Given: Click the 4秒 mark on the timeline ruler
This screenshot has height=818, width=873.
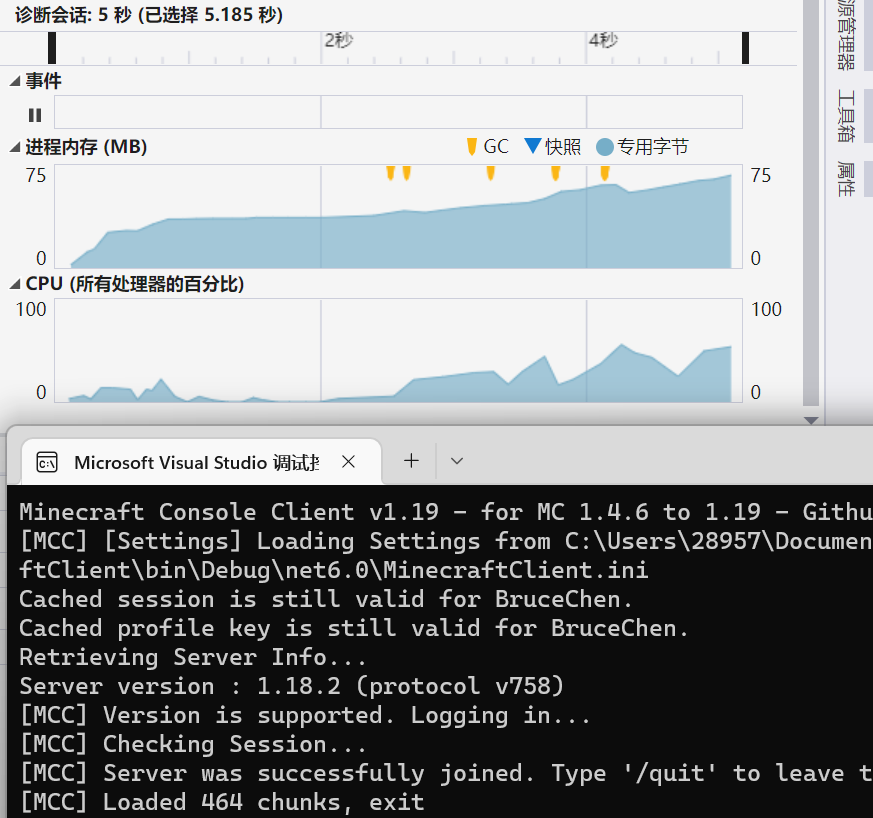Looking at the screenshot, I should pyautogui.click(x=604, y=41).
